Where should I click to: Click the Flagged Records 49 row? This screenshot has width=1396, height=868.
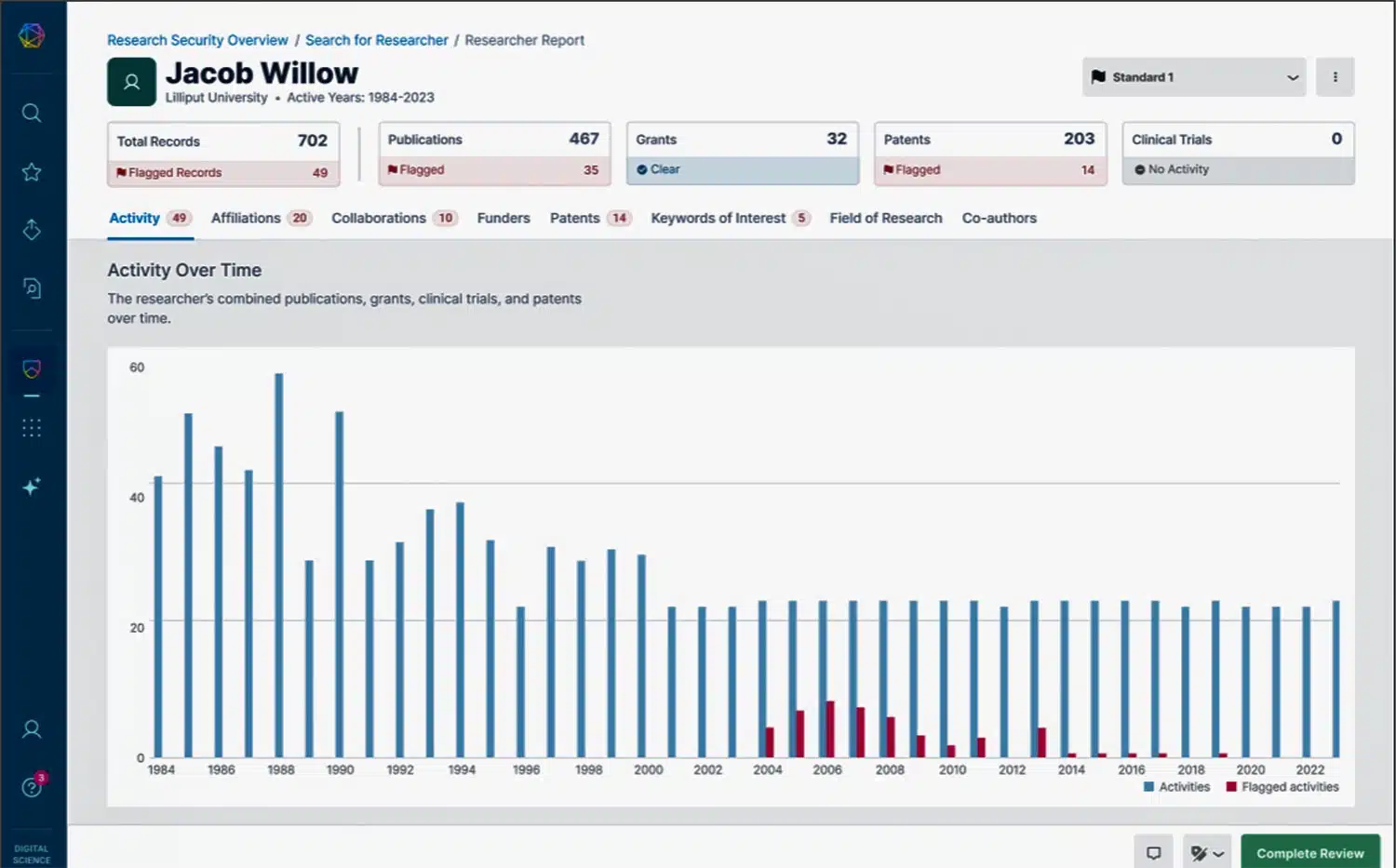coord(223,172)
